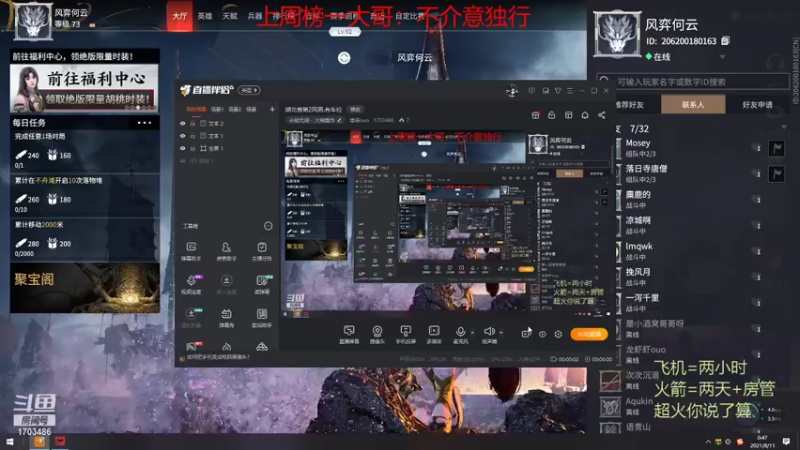800x450 pixels.
Task: Expand speaker options arrow
Action: point(501,333)
